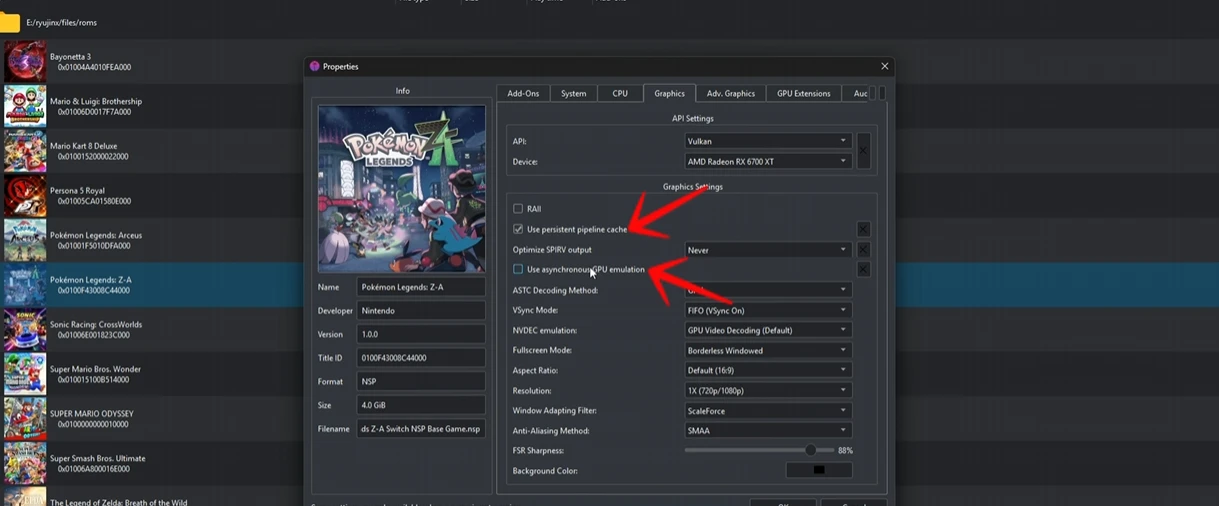Open the Anti-Aliasing Method dropdown
Screen dimensions: 1219x506
[767, 431]
